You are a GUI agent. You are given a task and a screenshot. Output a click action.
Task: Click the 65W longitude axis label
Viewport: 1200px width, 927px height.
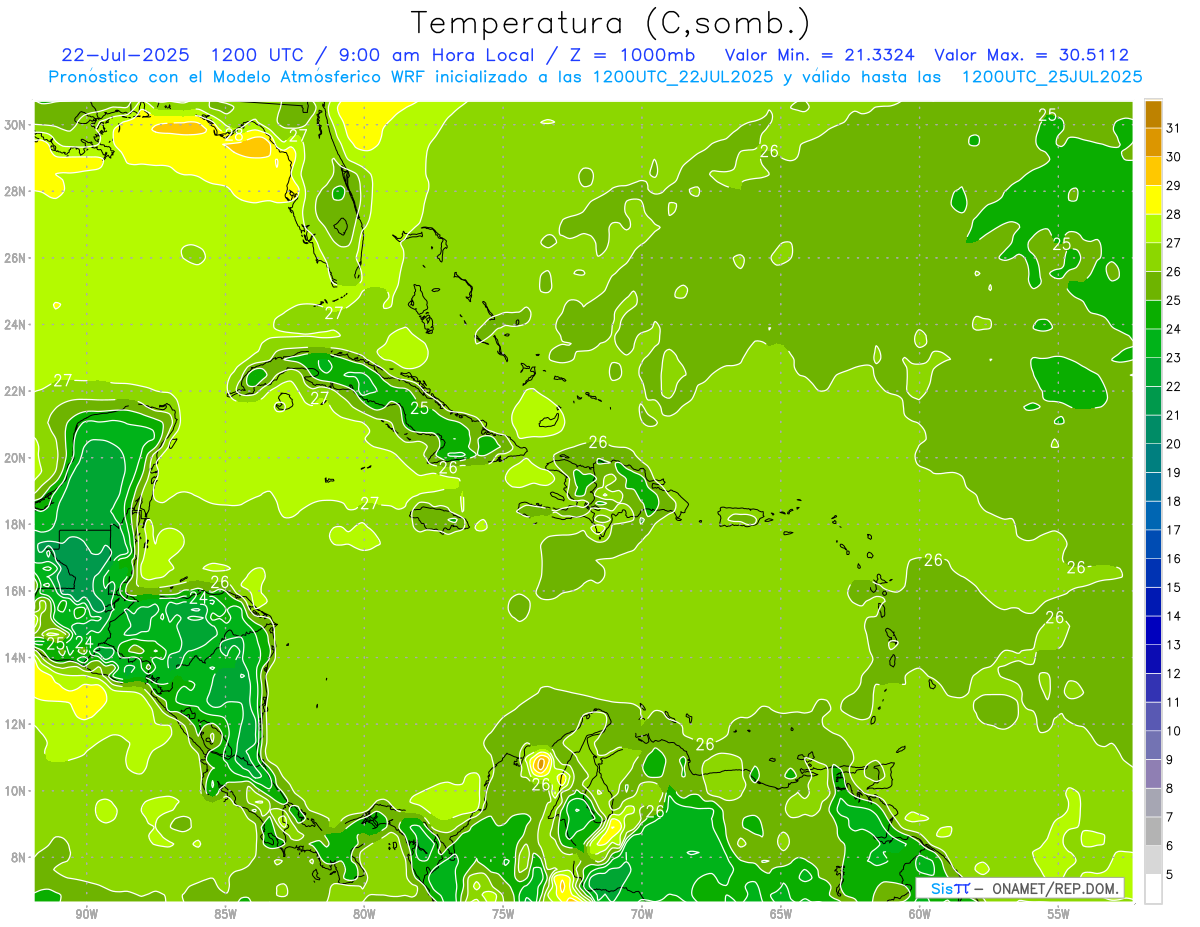(x=781, y=914)
